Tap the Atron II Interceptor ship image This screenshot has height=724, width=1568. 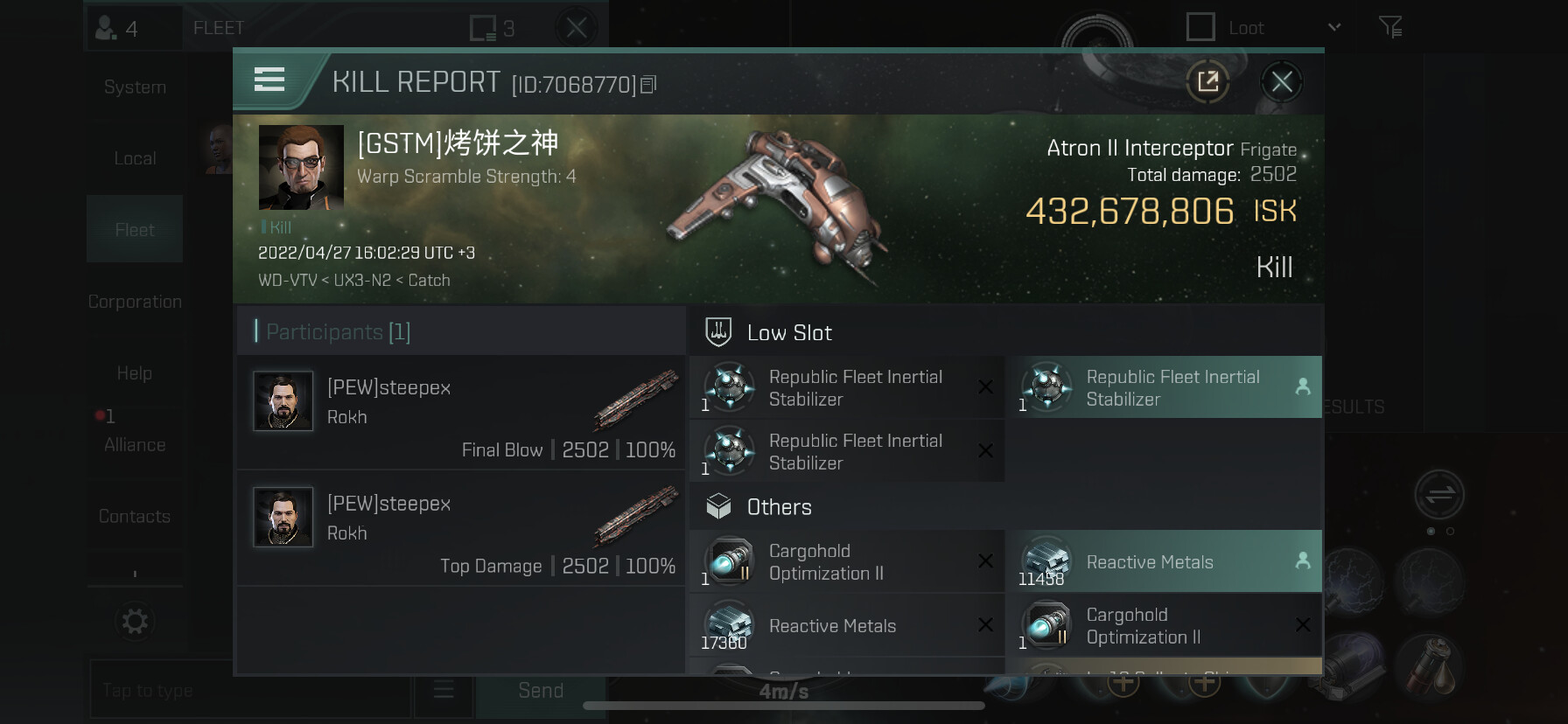pyautogui.click(x=778, y=205)
